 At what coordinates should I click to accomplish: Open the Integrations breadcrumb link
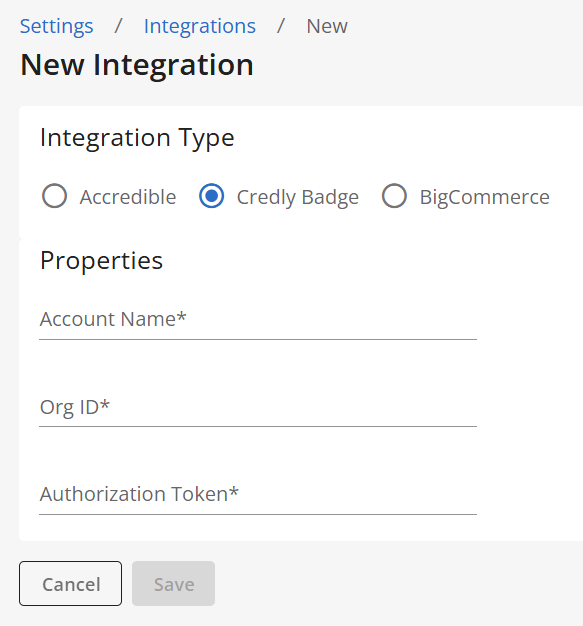click(200, 27)
